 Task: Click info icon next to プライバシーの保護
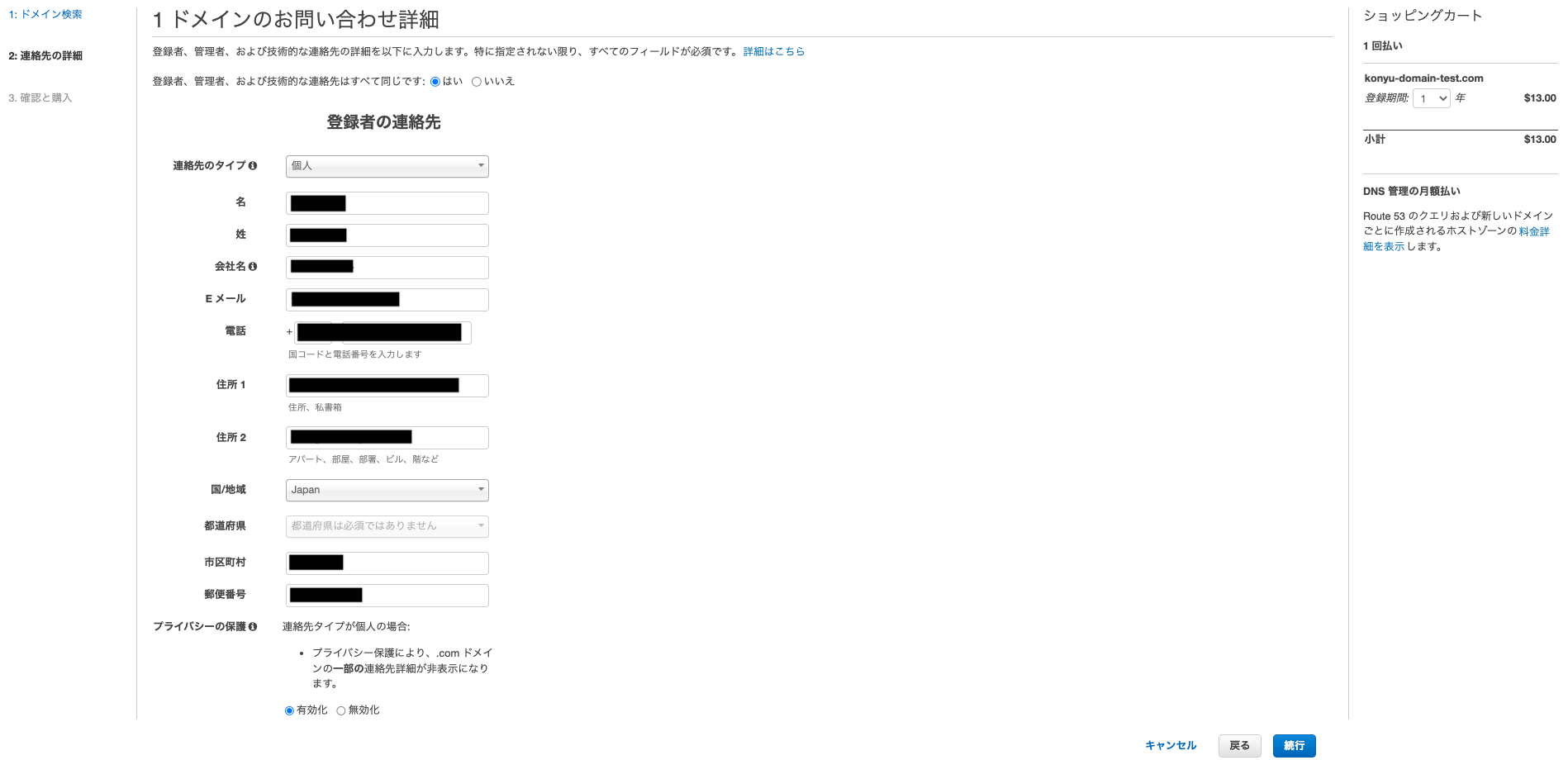[x=253, y=627]
